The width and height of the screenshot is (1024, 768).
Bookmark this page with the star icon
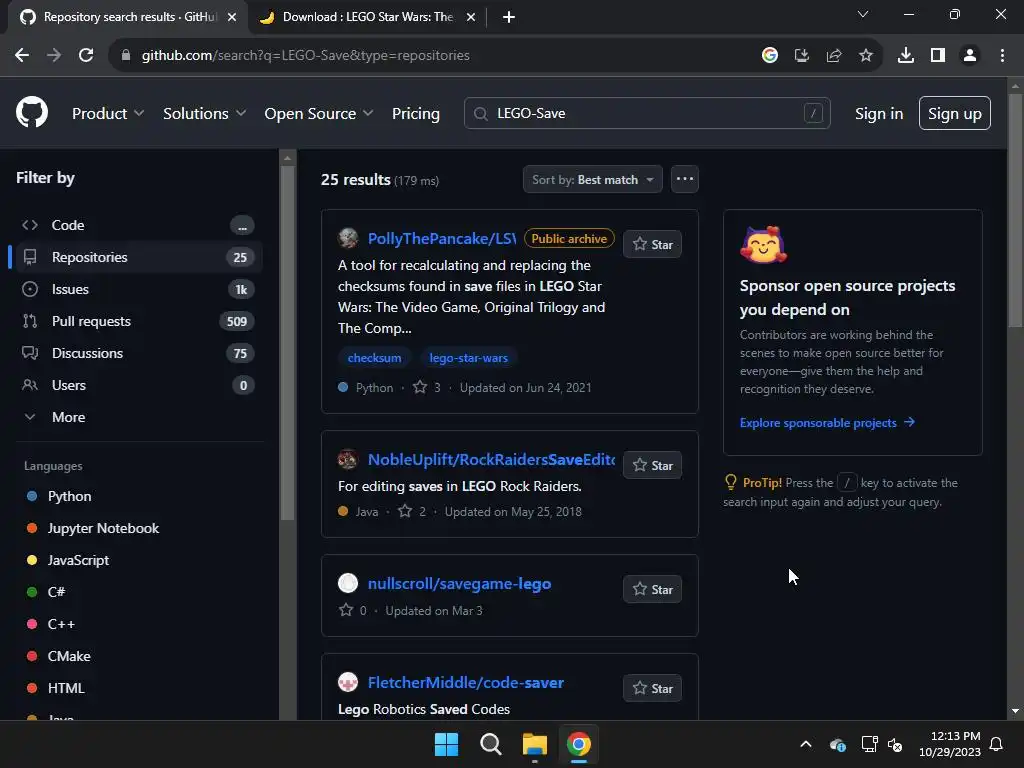click(865, 56)
